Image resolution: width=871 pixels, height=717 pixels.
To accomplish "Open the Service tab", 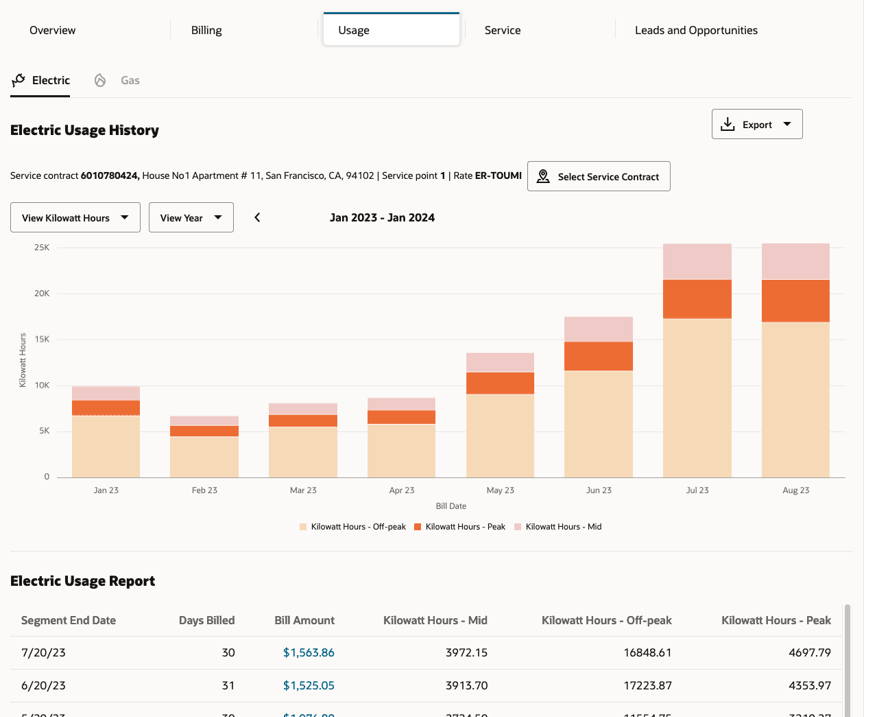I will (x=502, y=31).
